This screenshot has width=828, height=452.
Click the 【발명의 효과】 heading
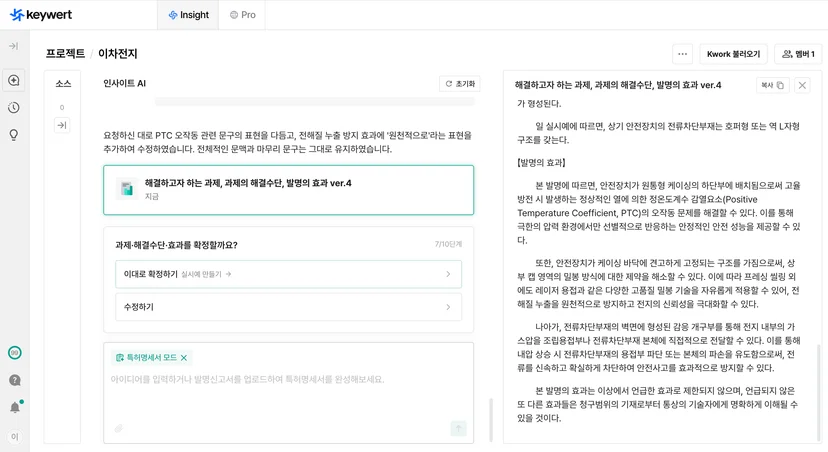coord(541,163)
